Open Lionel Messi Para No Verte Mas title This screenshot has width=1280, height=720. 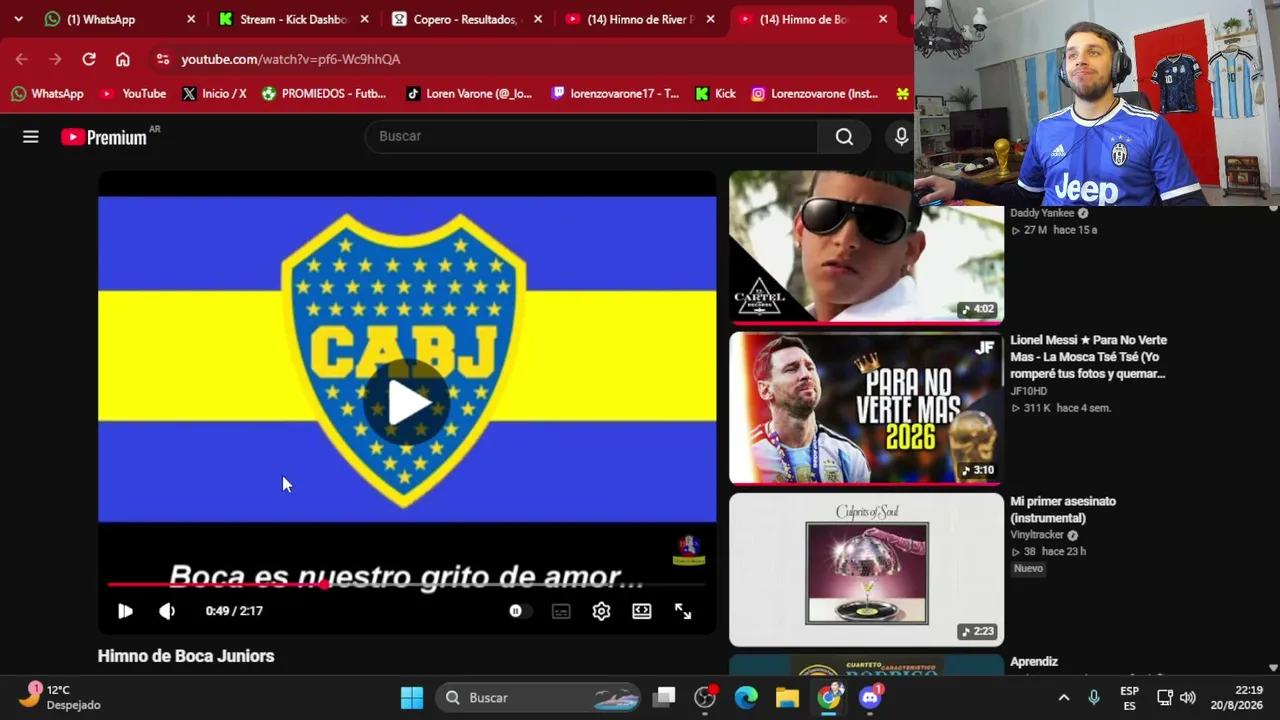pos(1089,357)
